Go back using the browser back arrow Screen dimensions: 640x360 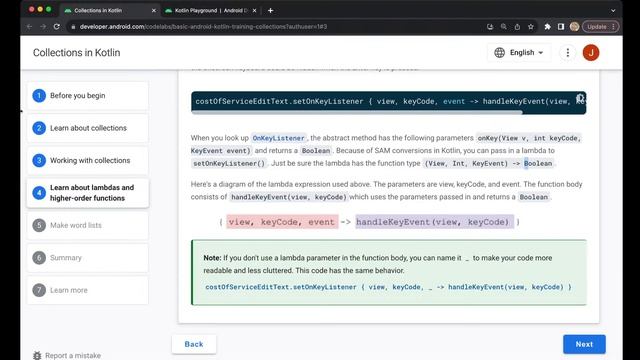point(29,27)
